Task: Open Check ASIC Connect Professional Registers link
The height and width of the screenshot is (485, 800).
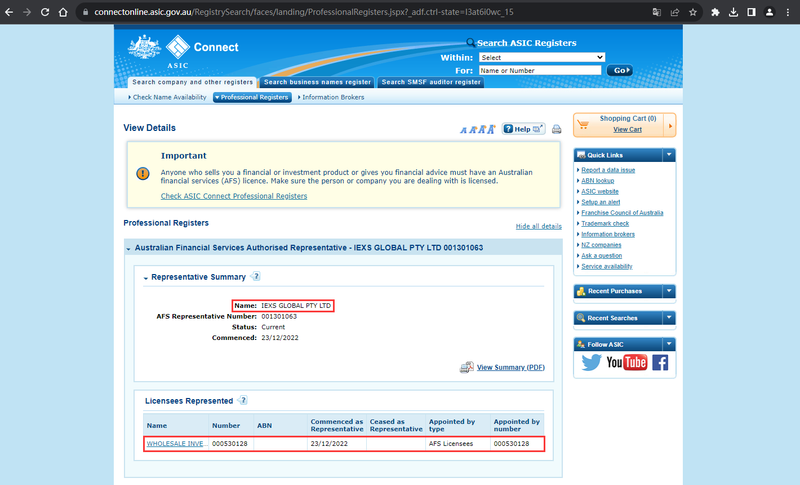Action: click(x=234, y=196)
